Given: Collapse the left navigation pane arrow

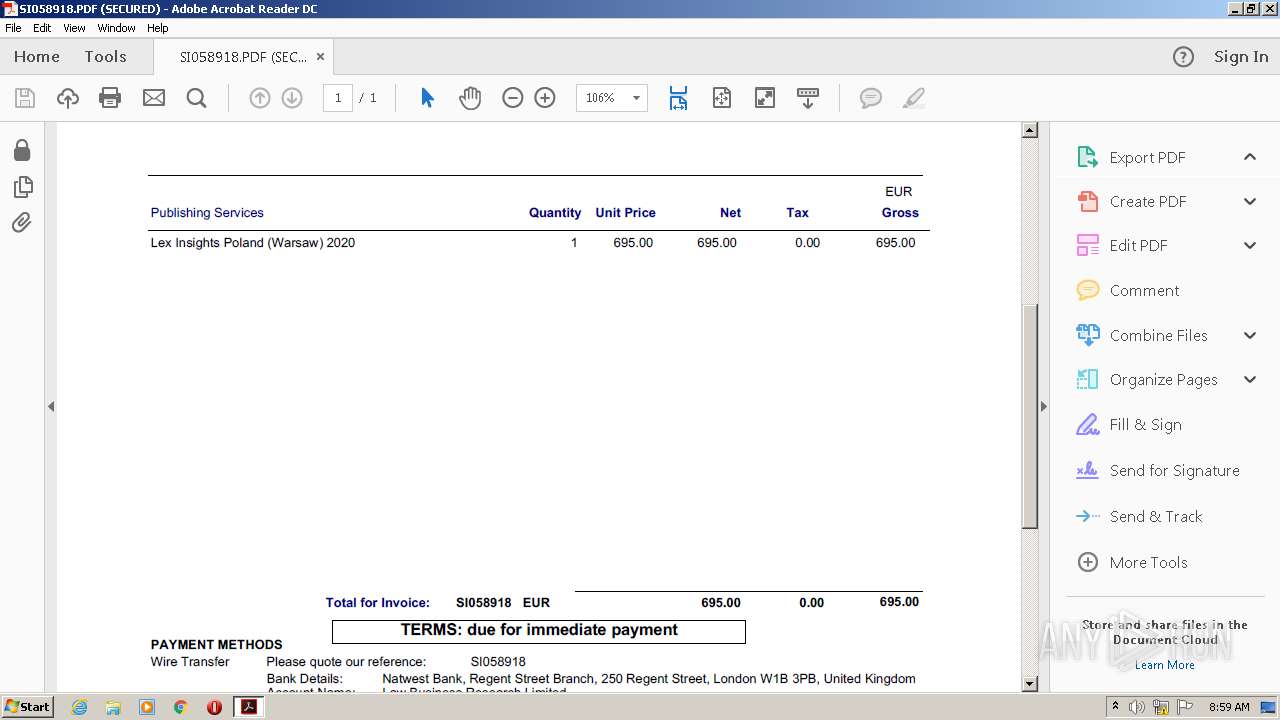Looking at the screenshot, I should click(51, 406).
